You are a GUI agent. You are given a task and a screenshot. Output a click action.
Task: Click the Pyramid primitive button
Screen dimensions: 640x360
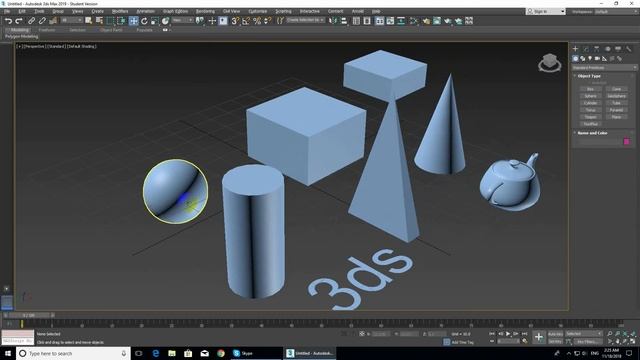pyautogui.click(x=616, y=110)
